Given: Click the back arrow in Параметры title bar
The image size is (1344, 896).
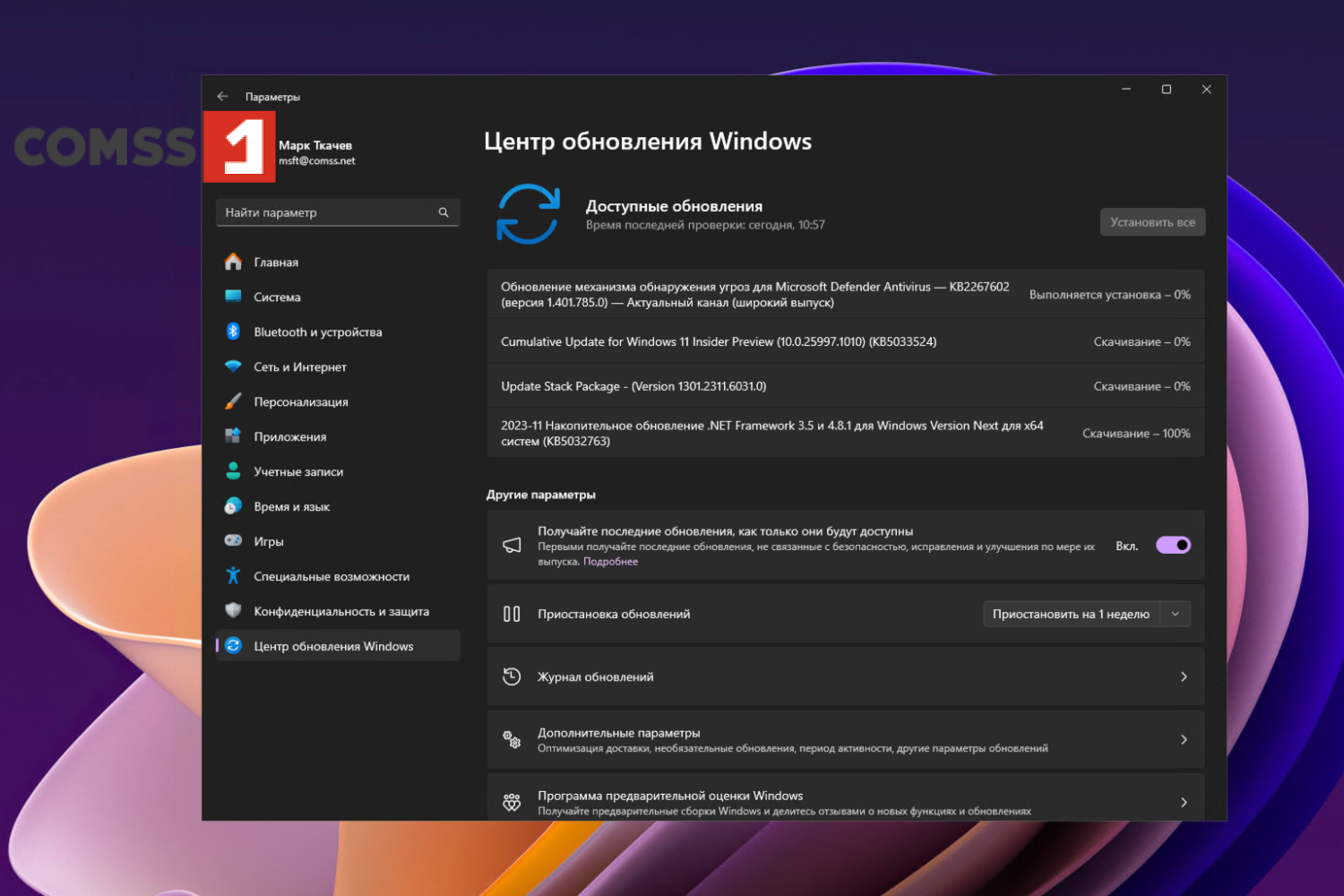Looking at the screenshot, I should coord(222,97).
